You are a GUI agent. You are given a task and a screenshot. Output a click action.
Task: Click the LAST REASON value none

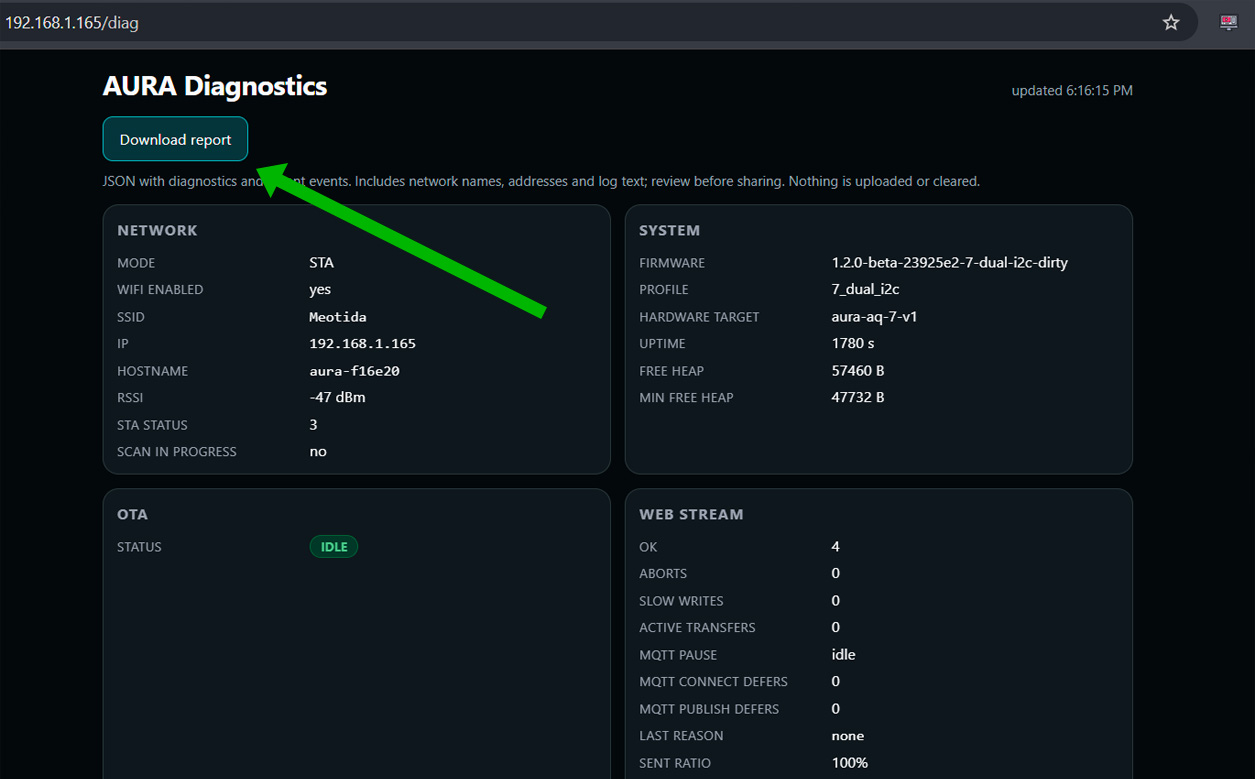click(x=848, y=736)
